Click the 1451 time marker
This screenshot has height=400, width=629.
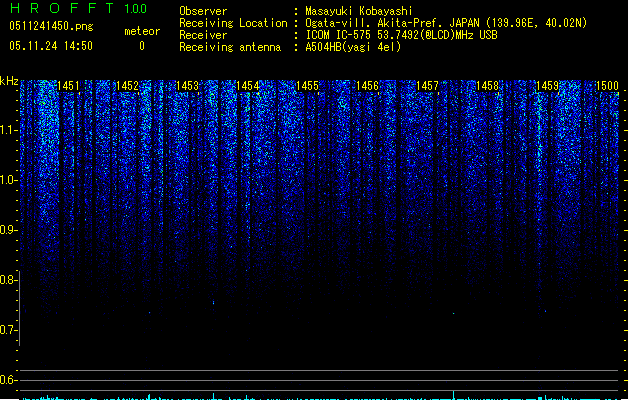[x=68, y=86]
